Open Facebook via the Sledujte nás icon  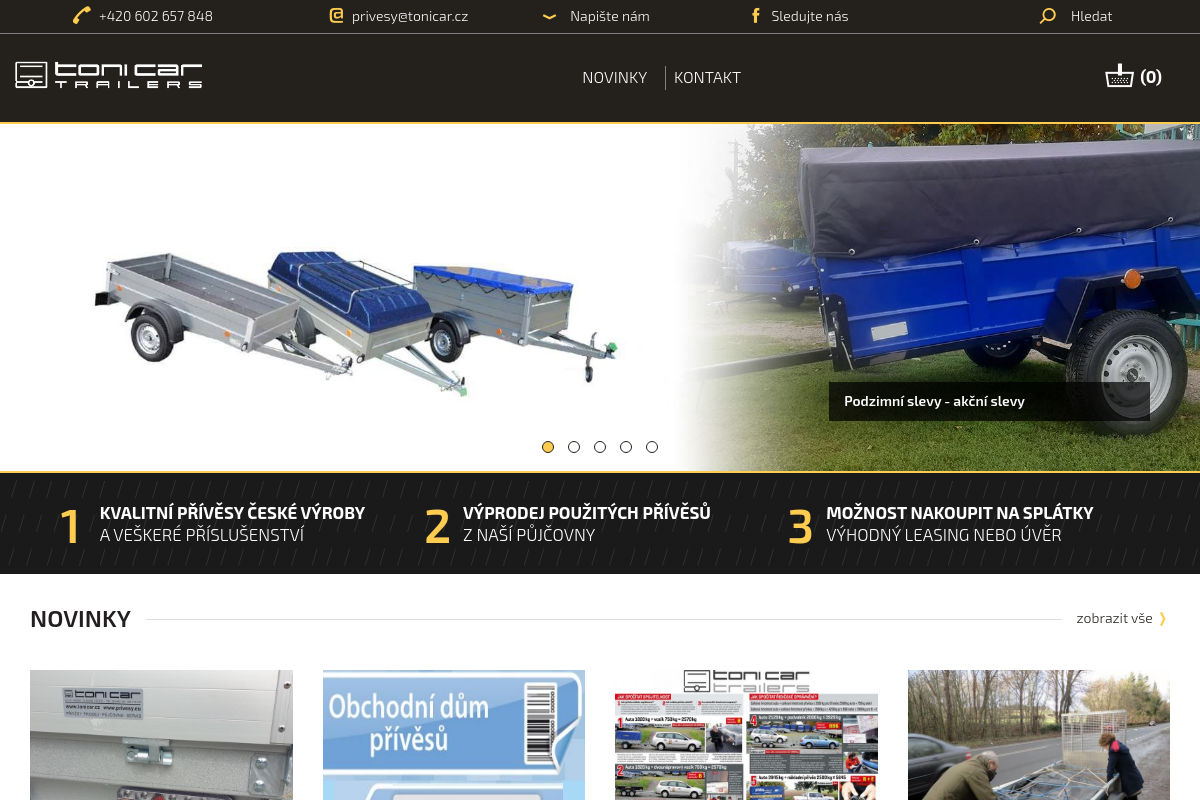click(756, 16)
